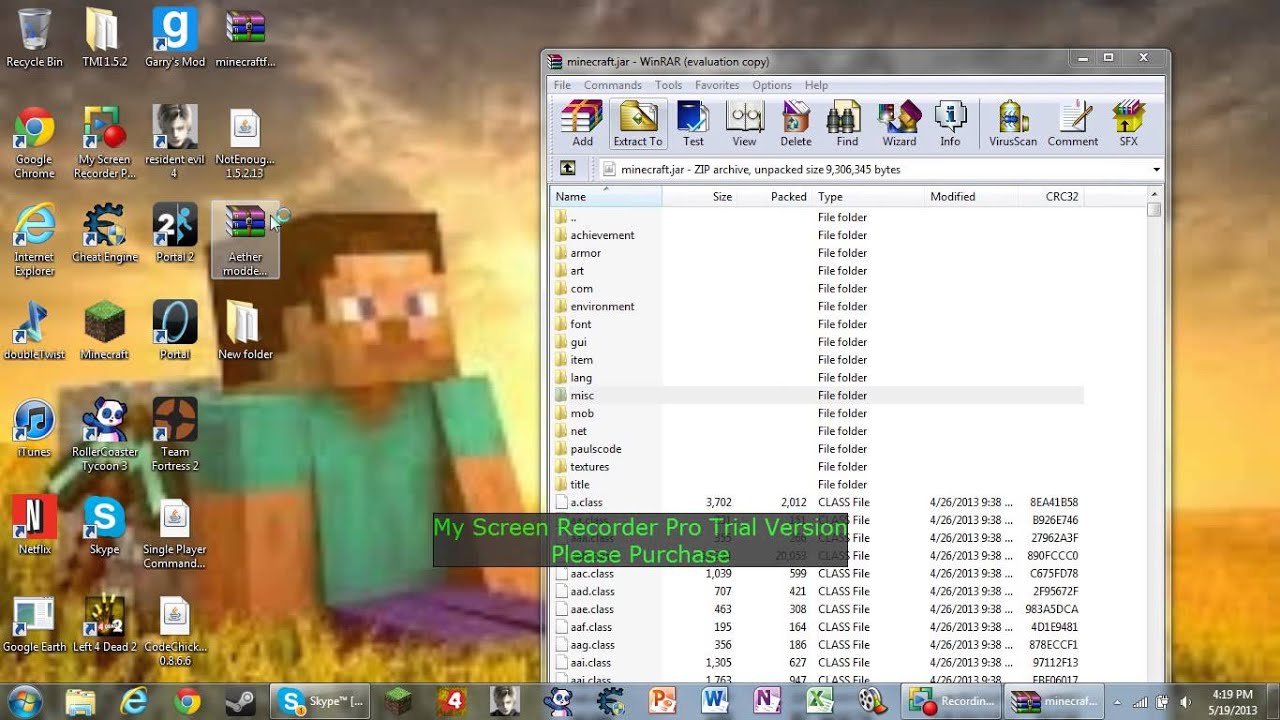Click the SFX toolbar icon

coord(1128,124)
